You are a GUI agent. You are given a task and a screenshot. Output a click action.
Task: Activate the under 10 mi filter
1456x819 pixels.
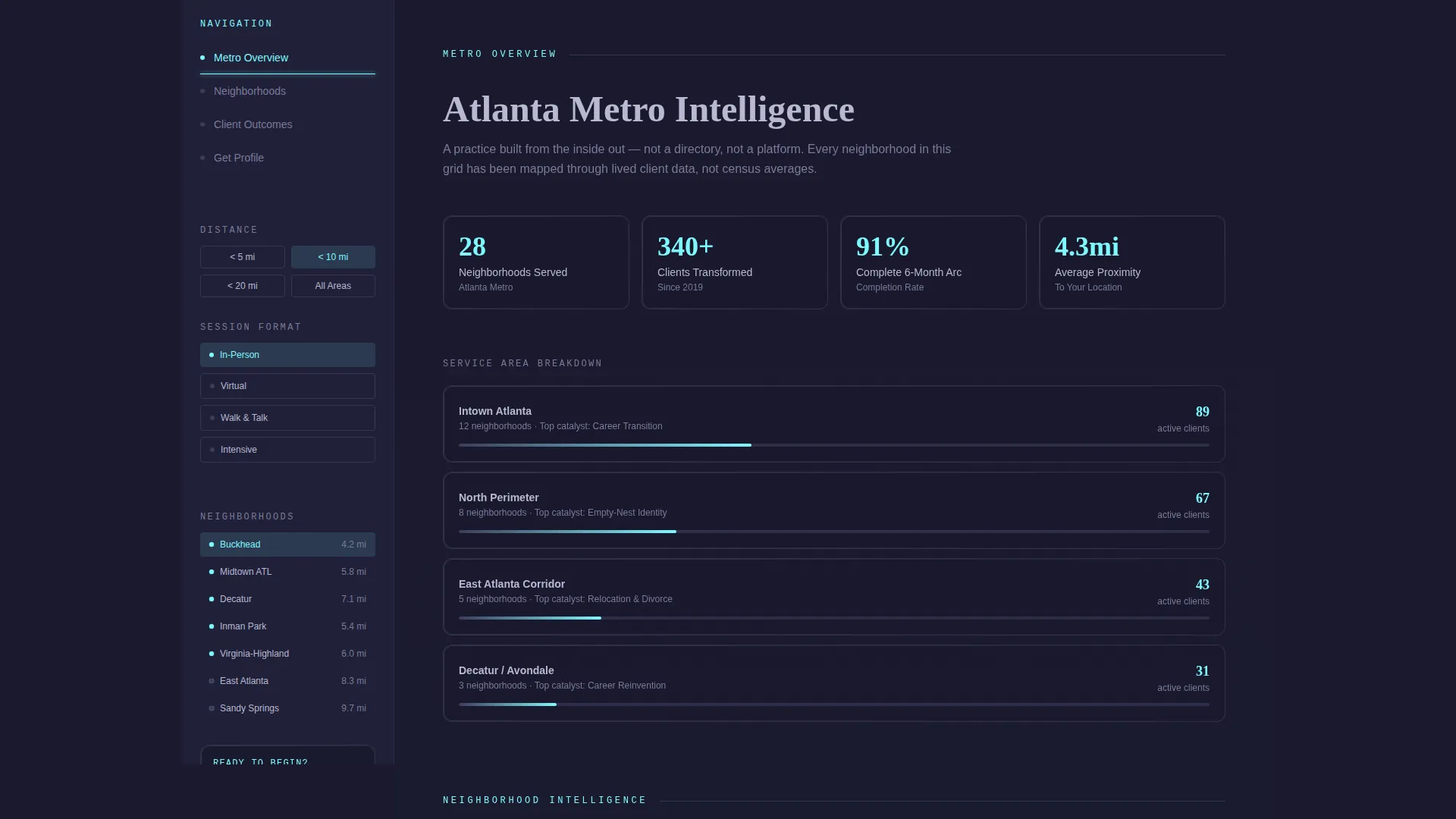333,257
